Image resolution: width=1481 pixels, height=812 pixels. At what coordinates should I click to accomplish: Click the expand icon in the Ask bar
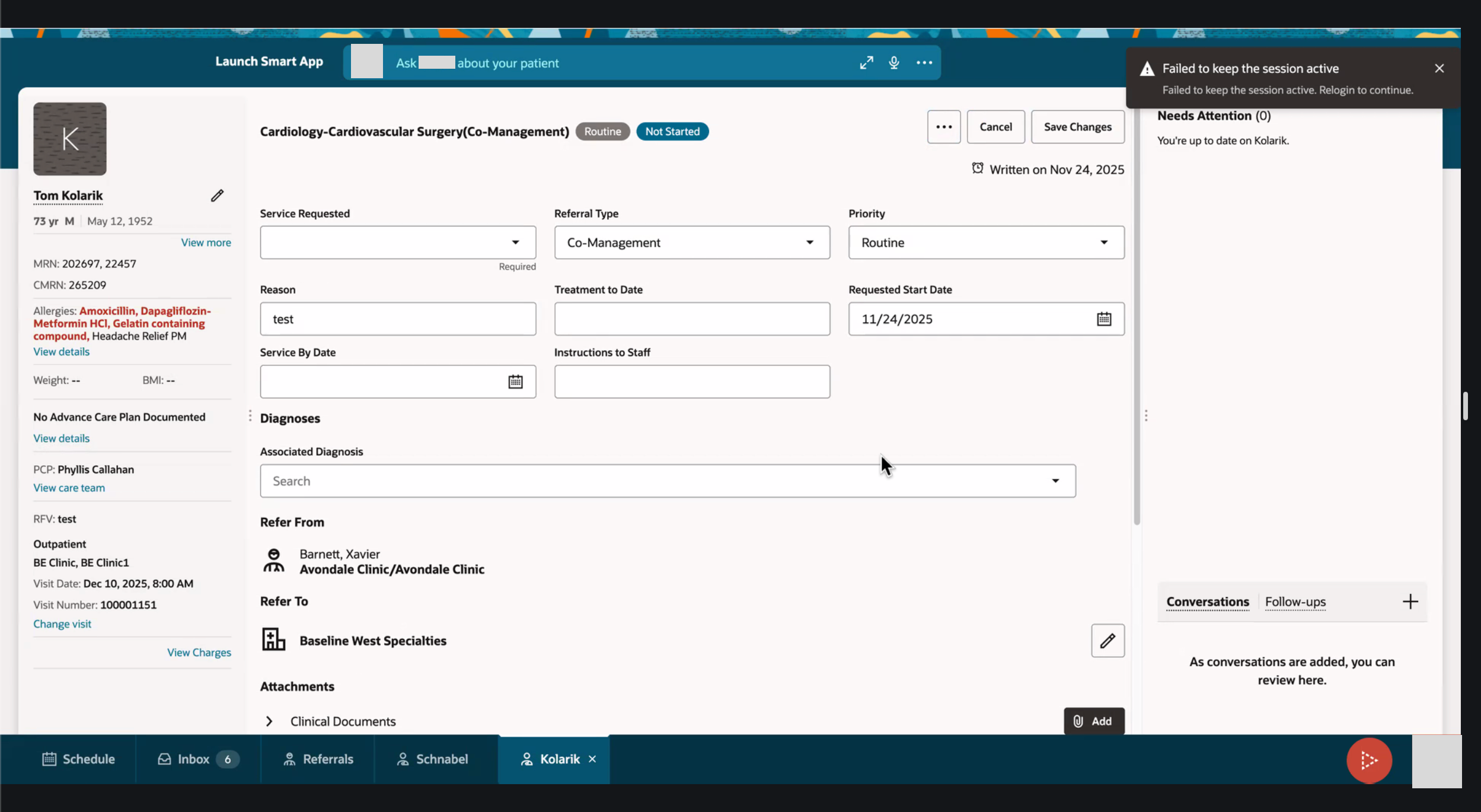click(x=866, y=63)
